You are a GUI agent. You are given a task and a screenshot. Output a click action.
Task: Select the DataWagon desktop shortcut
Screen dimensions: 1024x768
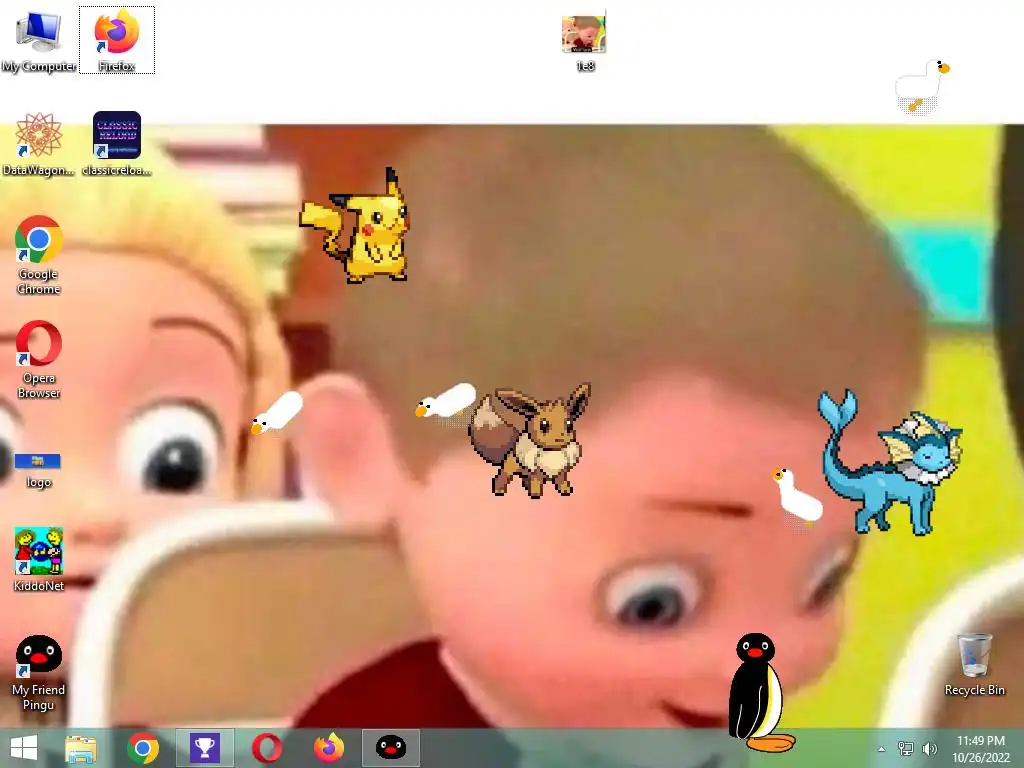tap(39, 144)
